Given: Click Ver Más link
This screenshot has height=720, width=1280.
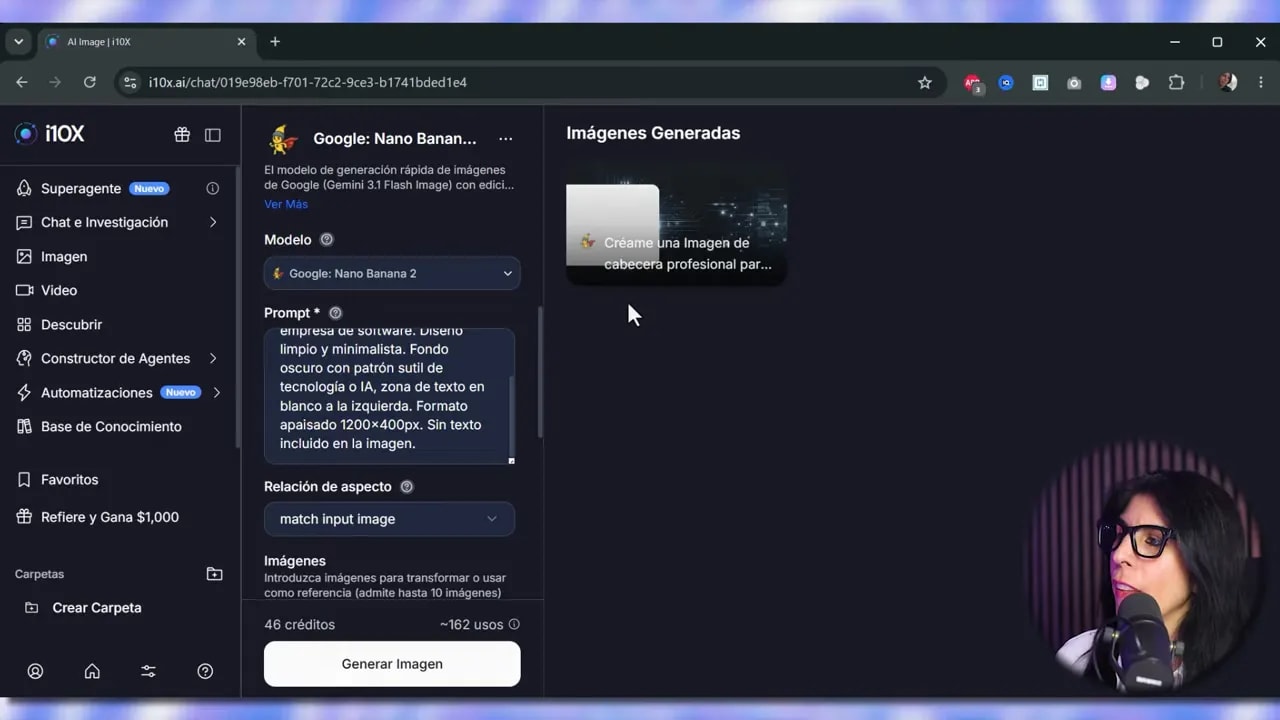Looking at the screenshot, I should pos(286,204).
